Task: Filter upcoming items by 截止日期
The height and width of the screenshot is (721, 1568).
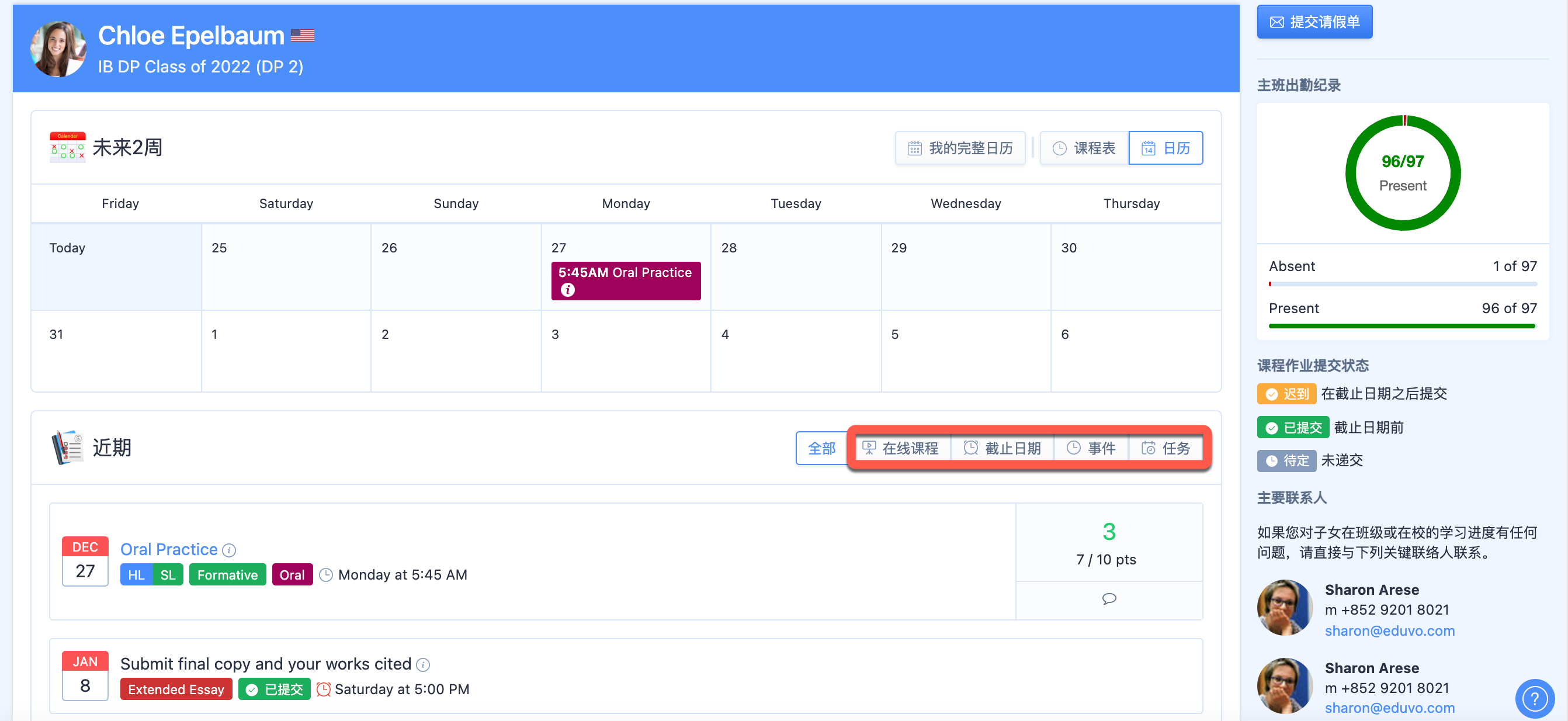Action: coord(1002,448)
